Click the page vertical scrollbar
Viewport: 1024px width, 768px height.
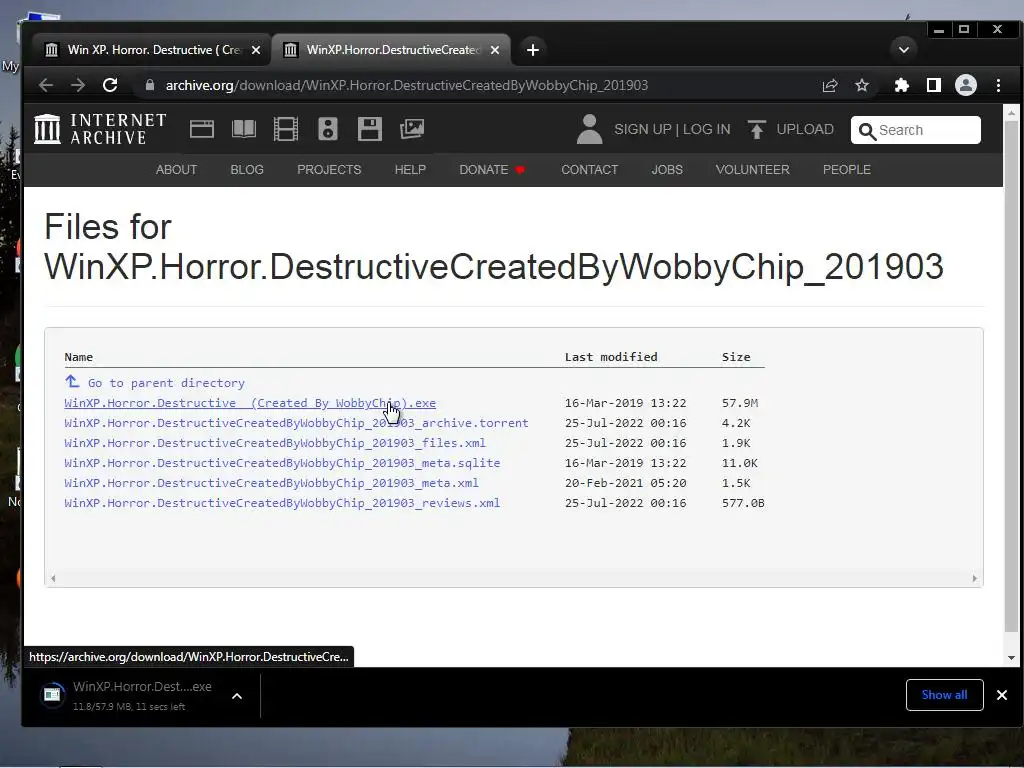pyautogui.click(x=1011, y=376)
